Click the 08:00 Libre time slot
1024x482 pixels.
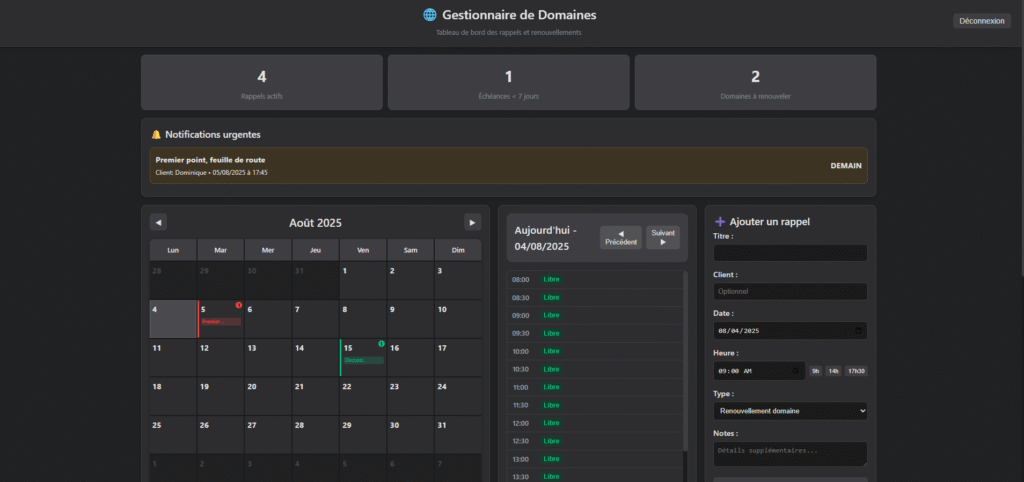tap(595, 280)
